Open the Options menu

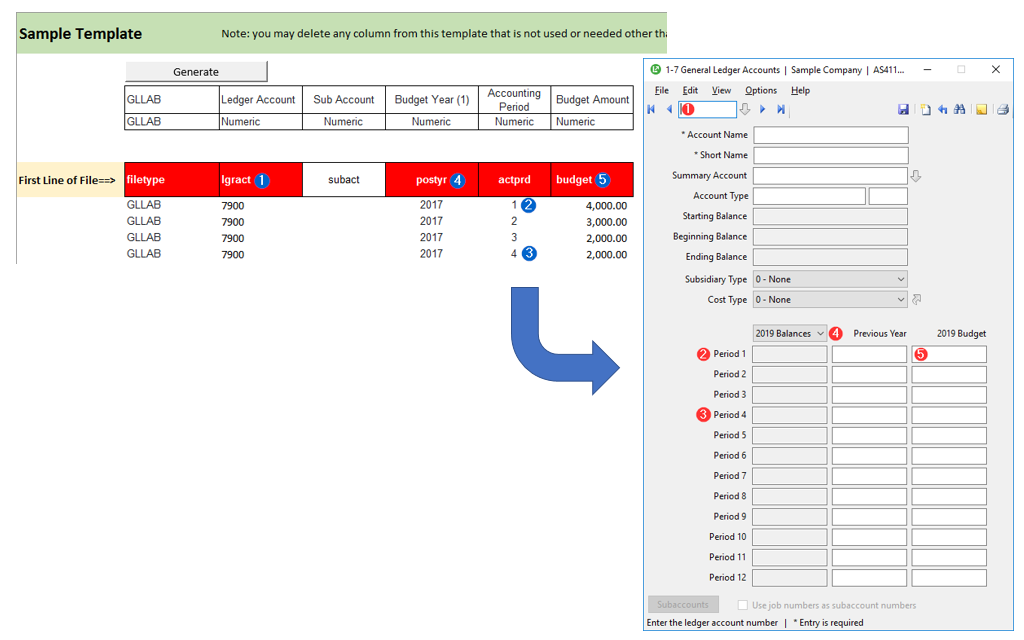[x=761, y=90]
